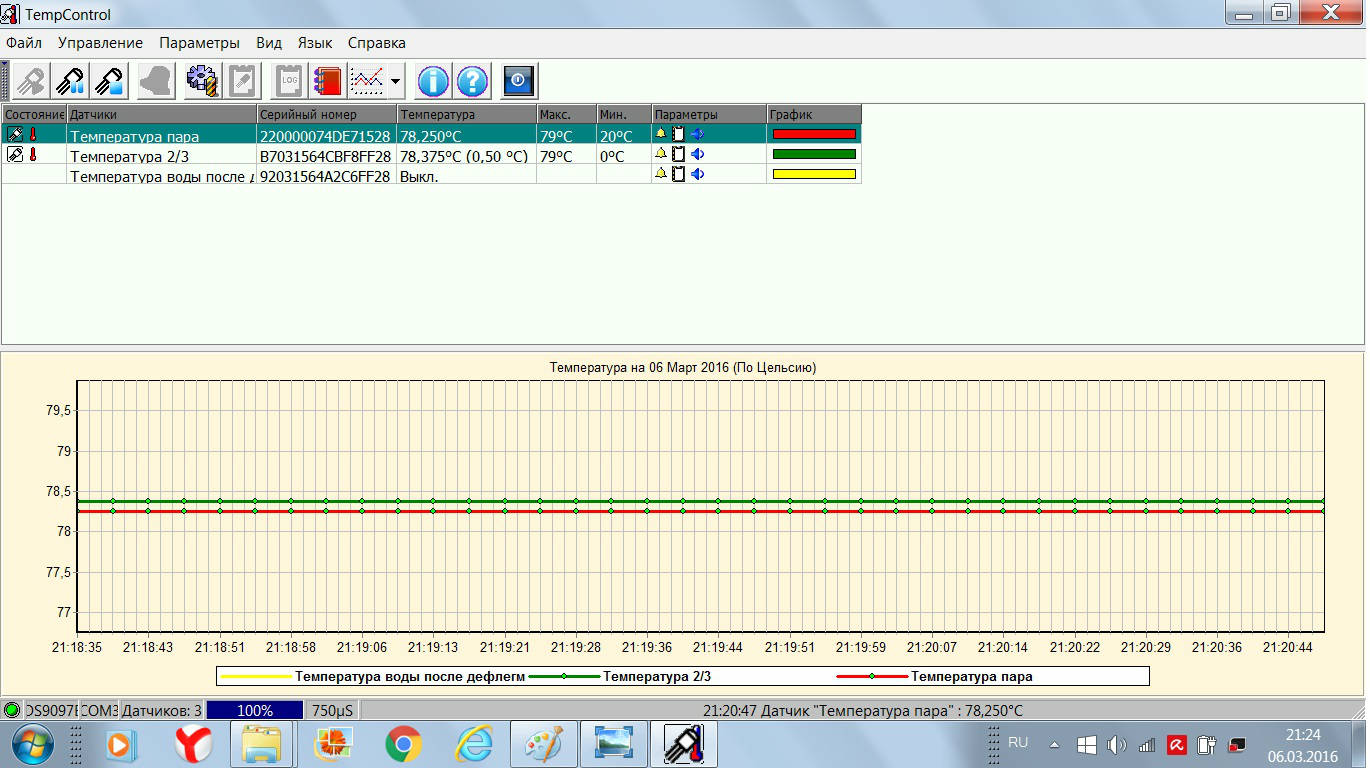Click the Серийный номер column header
Image resolution: width=1370 pixels, height=768 pixels.
click(x=326, y=114)
